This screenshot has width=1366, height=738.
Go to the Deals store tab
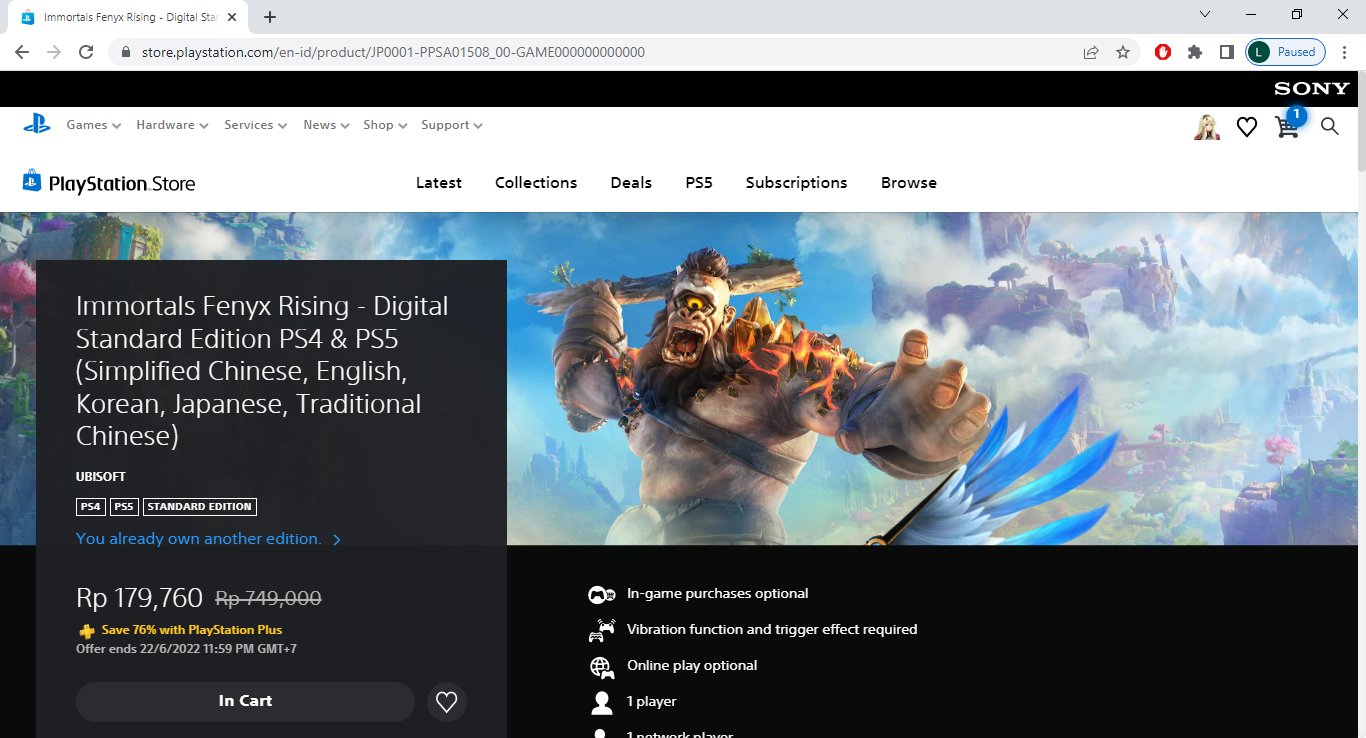click(631, 183)
